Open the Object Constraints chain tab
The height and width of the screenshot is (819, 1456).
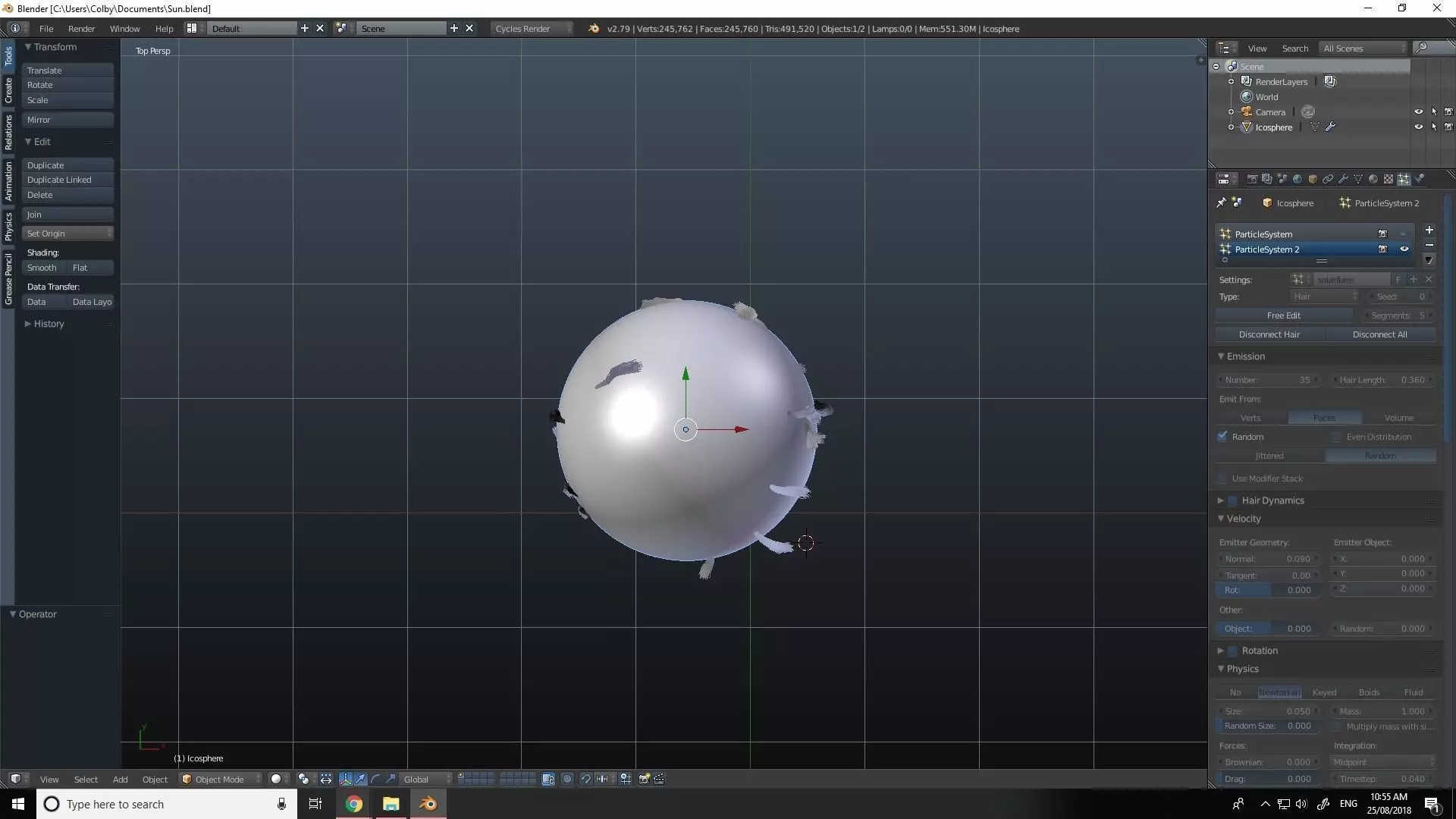[x=1328, y=179]
